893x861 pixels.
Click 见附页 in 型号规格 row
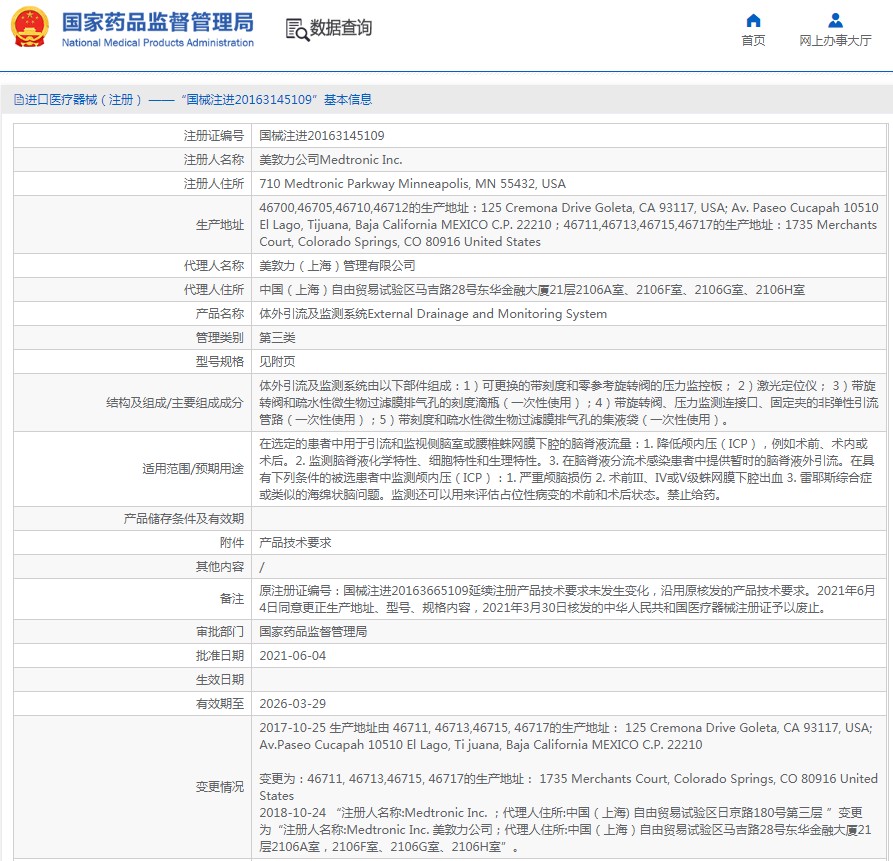(x=277, y=362)
